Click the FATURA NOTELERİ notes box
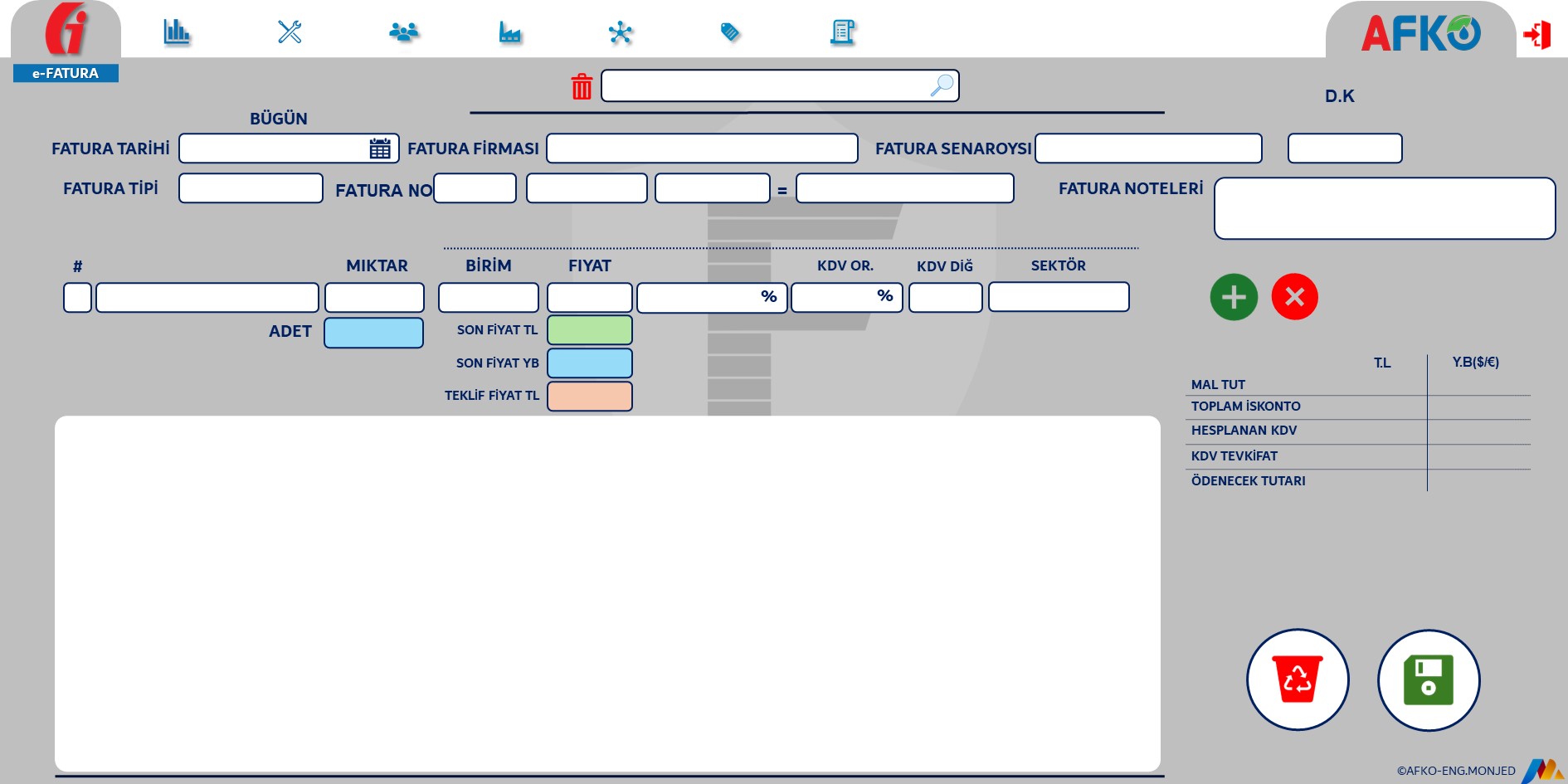1568x784 pixels. 1385,208
